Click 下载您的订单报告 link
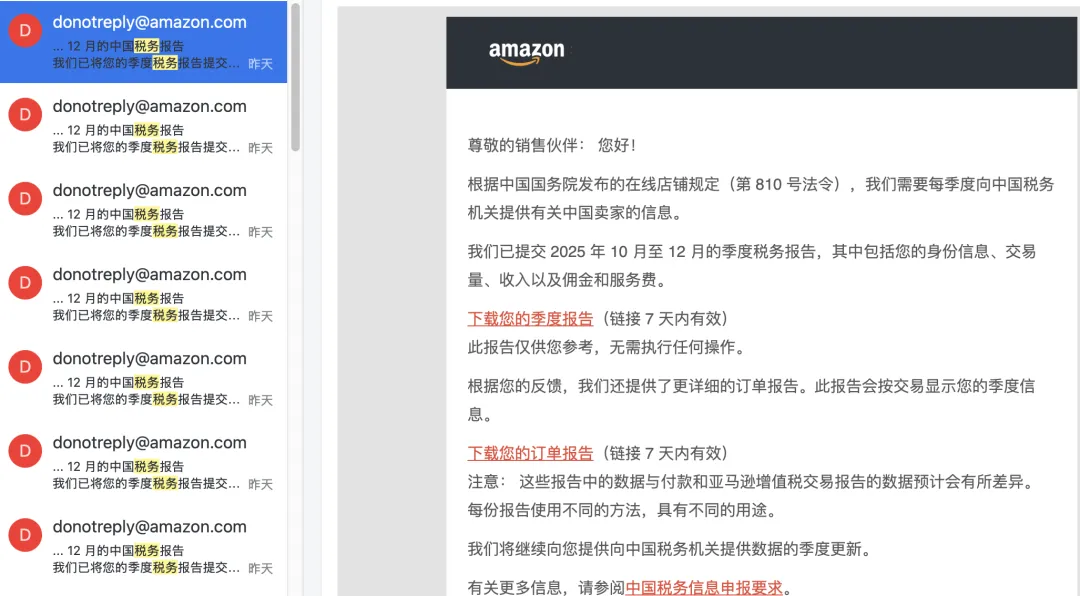1080x596 pixels. [x=530, y=453]
